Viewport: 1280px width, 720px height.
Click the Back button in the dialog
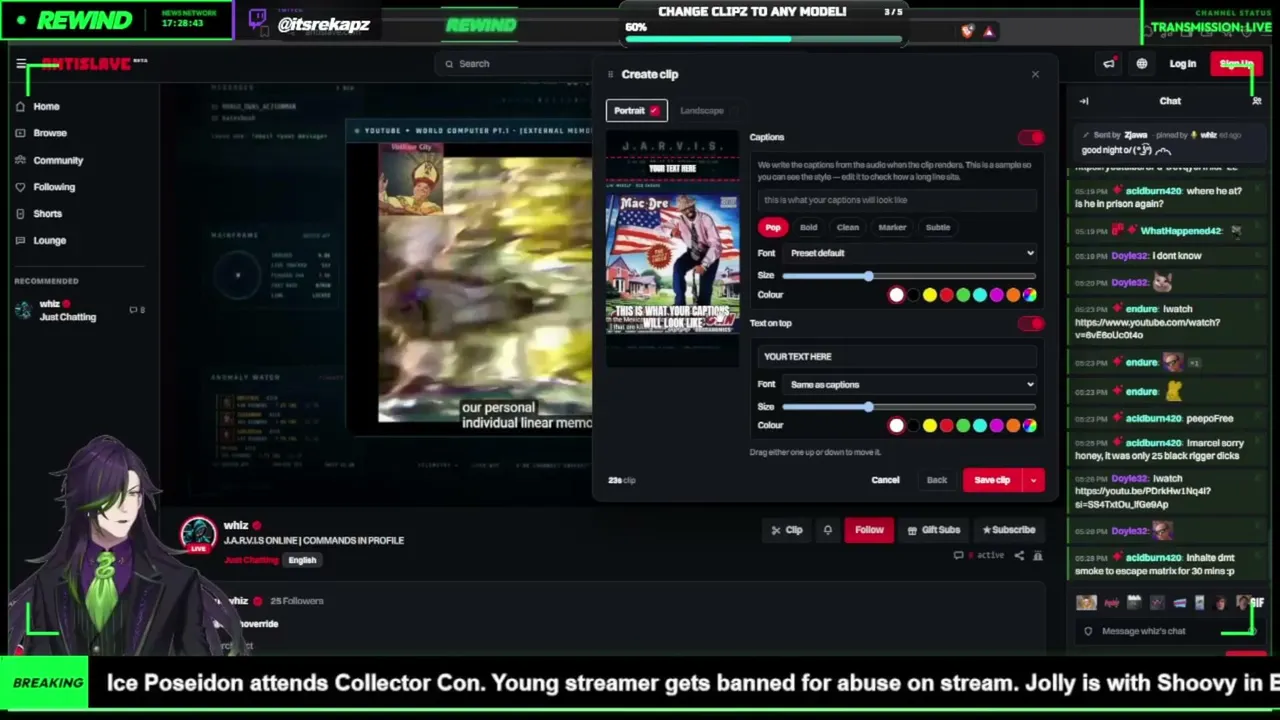936,480
